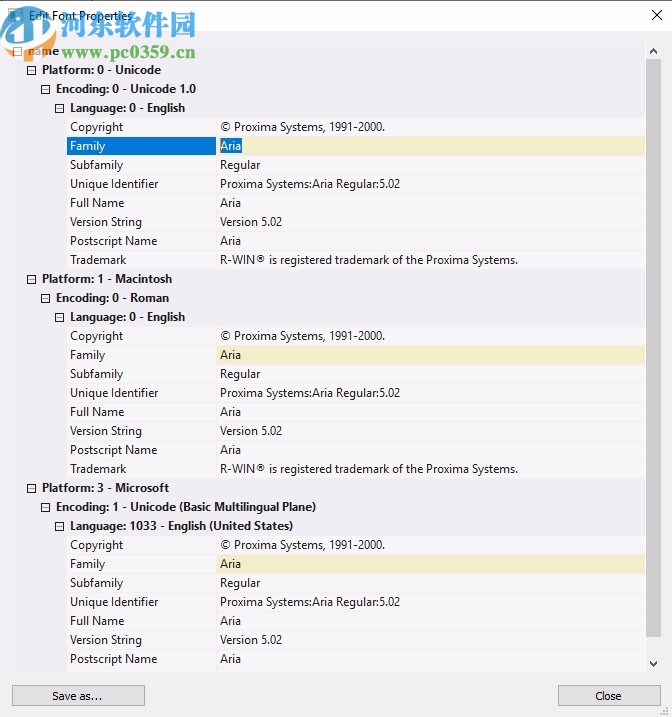Collapse Platform: 3 - Microsoft node
Image resolution: width=672 pixels, height=717 pixels.
click(x=32, y=488)
